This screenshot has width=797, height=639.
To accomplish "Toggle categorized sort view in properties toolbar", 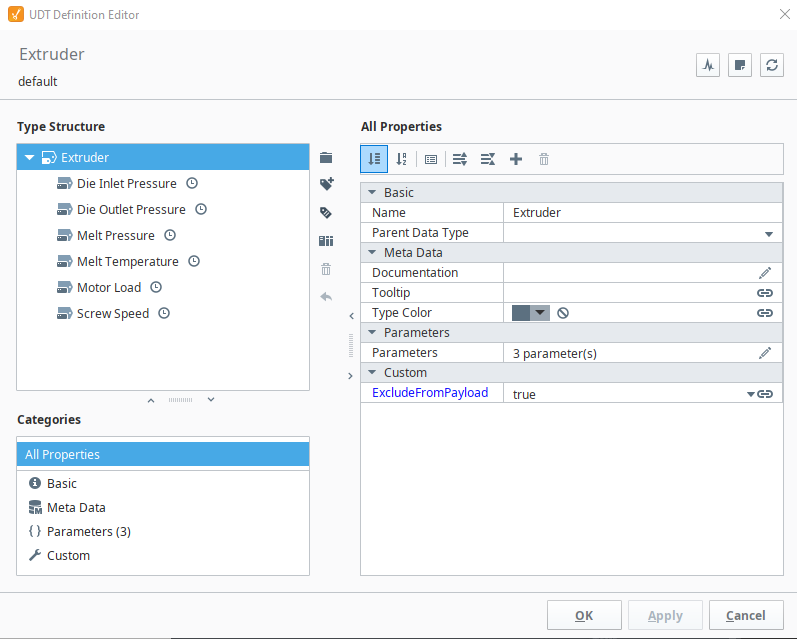I will (374, 159).
